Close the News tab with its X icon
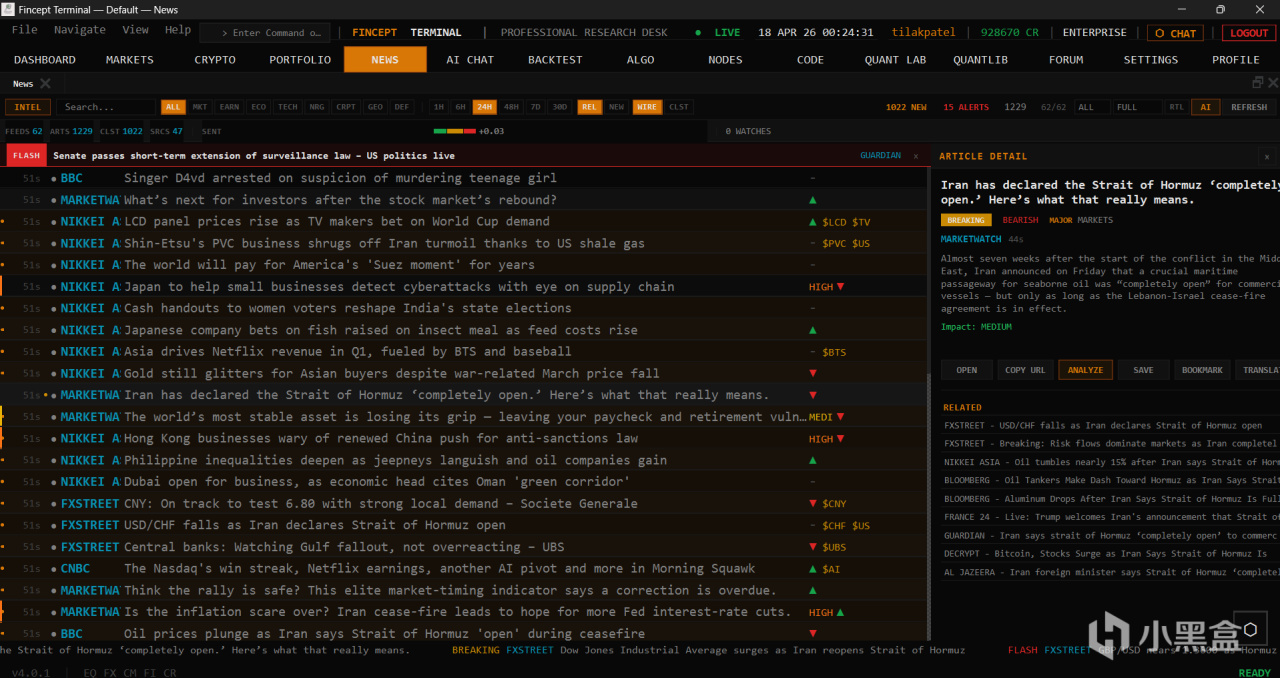 [x=45, y=84]
